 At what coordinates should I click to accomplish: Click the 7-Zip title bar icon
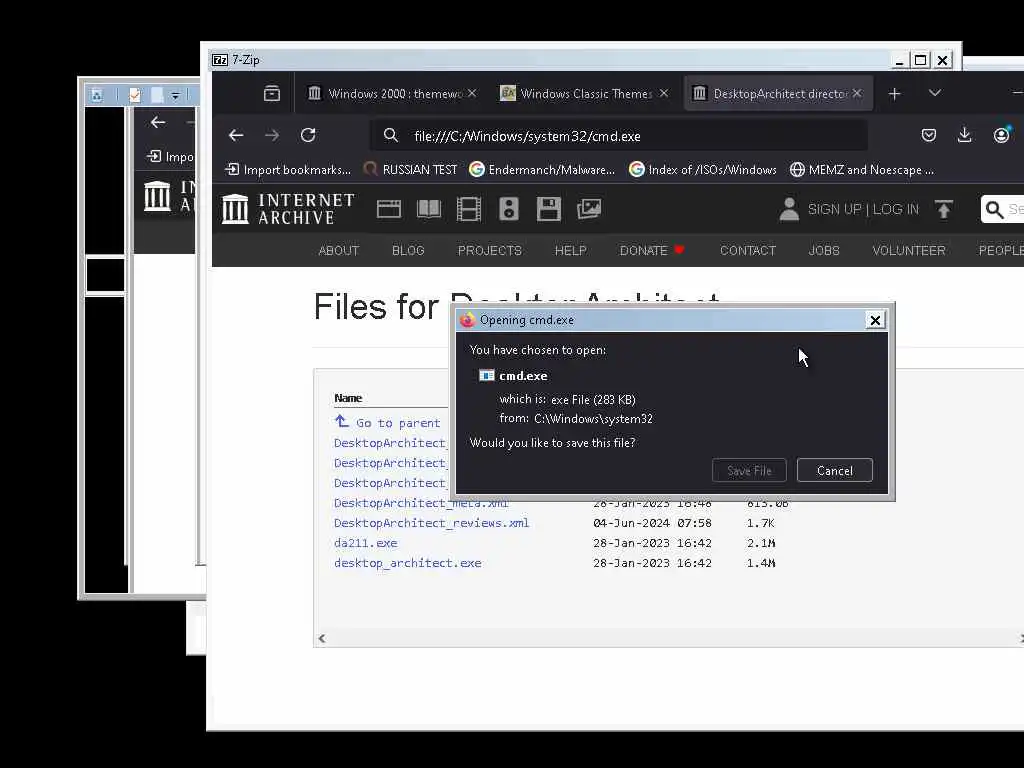220,59
